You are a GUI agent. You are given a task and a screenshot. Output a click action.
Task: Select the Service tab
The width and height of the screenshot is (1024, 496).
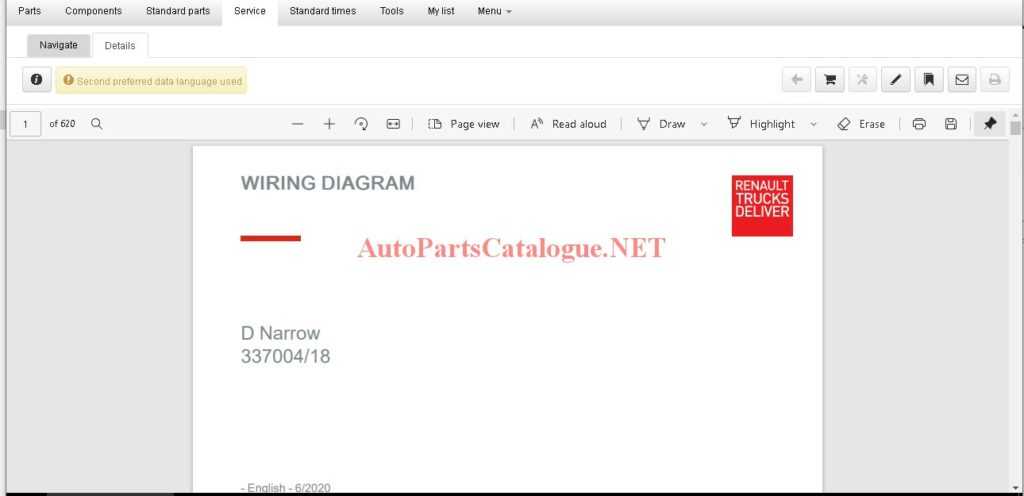pyautogui.click(x=250, y=11)
